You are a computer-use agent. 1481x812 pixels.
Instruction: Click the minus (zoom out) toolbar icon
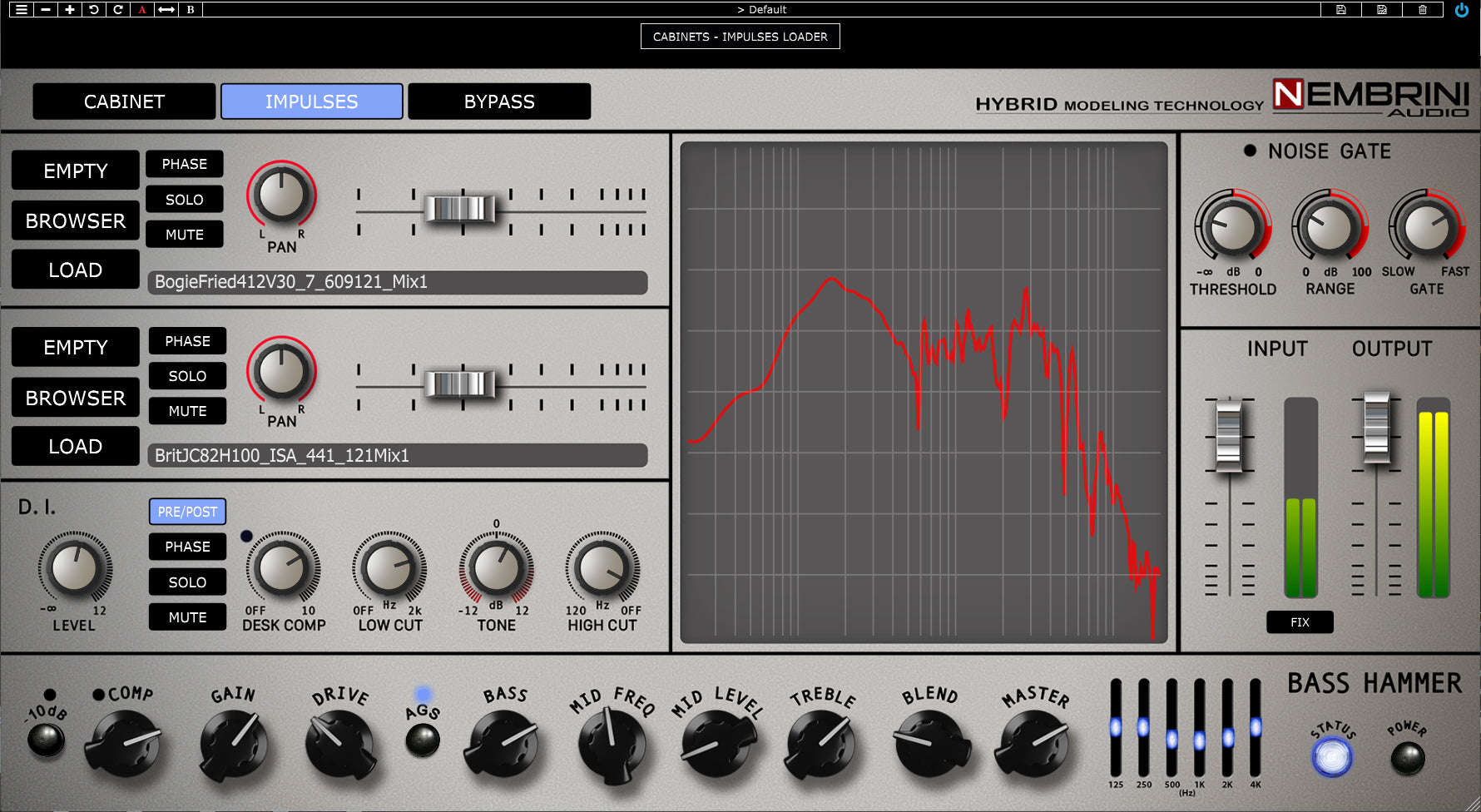[46, 9]
